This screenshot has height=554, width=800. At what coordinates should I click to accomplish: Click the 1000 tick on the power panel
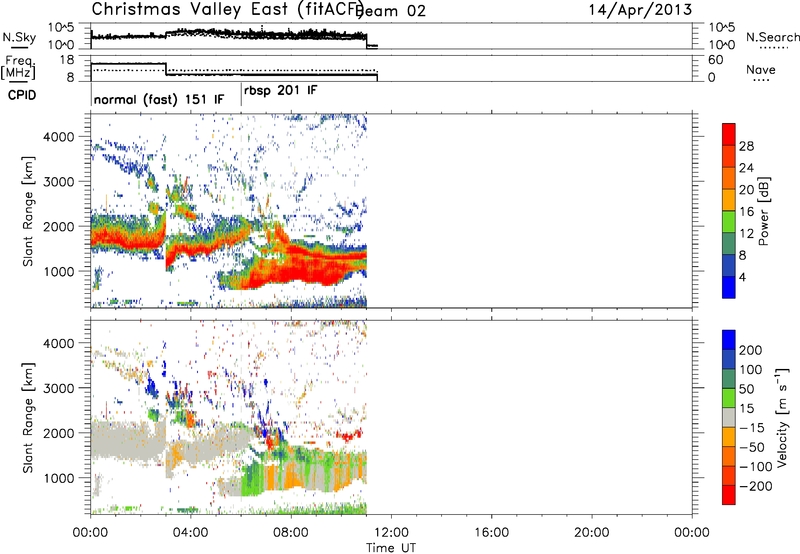[x=58, y=271]
